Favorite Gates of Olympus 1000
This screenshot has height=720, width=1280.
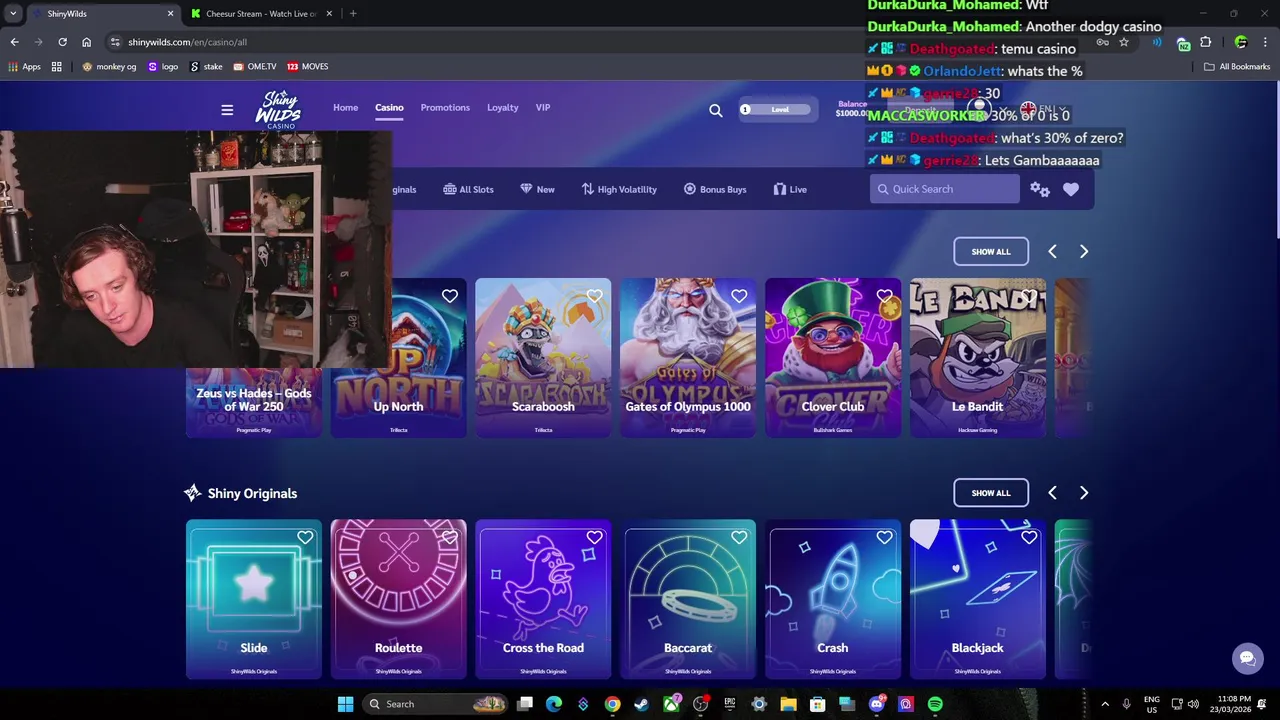[x=739, y=296]
